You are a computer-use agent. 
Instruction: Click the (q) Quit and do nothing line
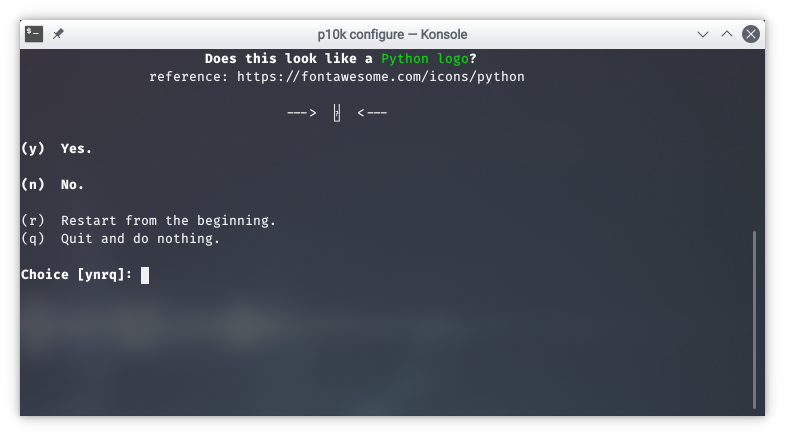pos(120,239)
